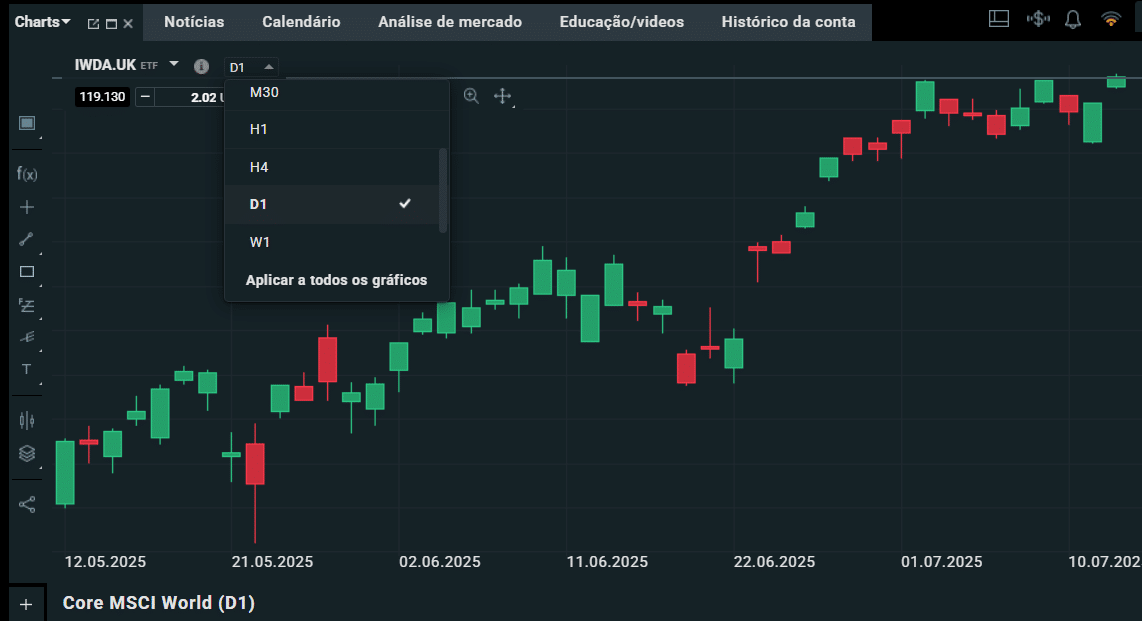Click the Core MSCI World (D1) chart title
This screenshot has width=1142, height=621.
tap(159, 603)
